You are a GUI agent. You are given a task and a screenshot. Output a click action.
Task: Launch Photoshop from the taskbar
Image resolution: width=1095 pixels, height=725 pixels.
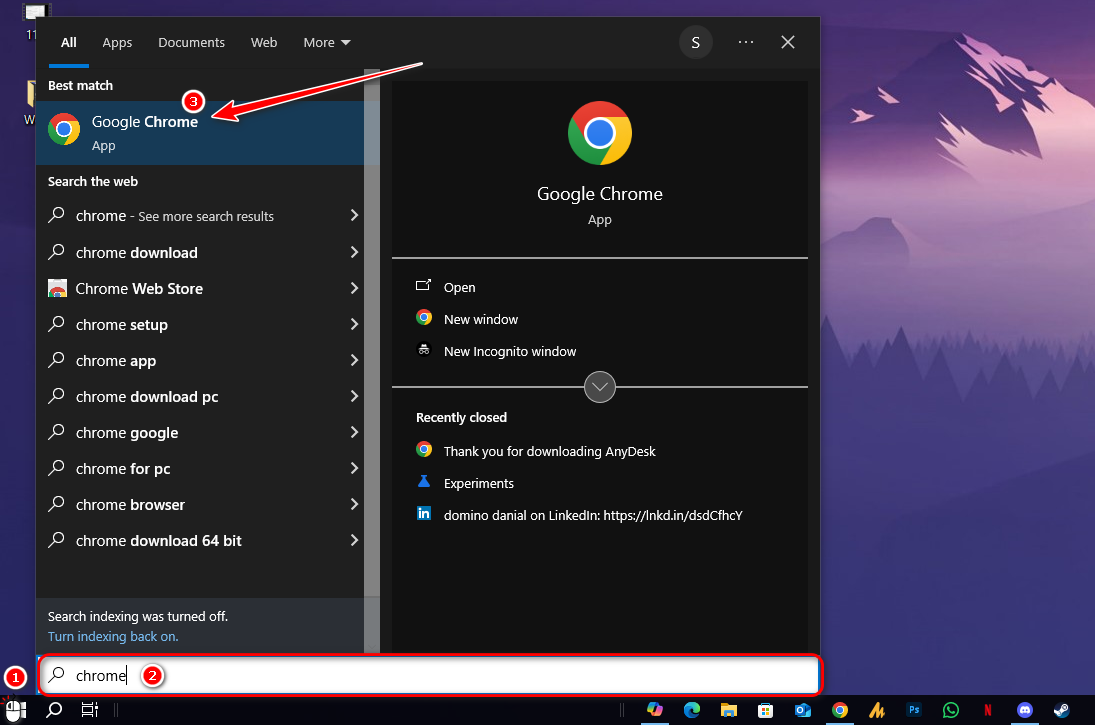(913, 709)
